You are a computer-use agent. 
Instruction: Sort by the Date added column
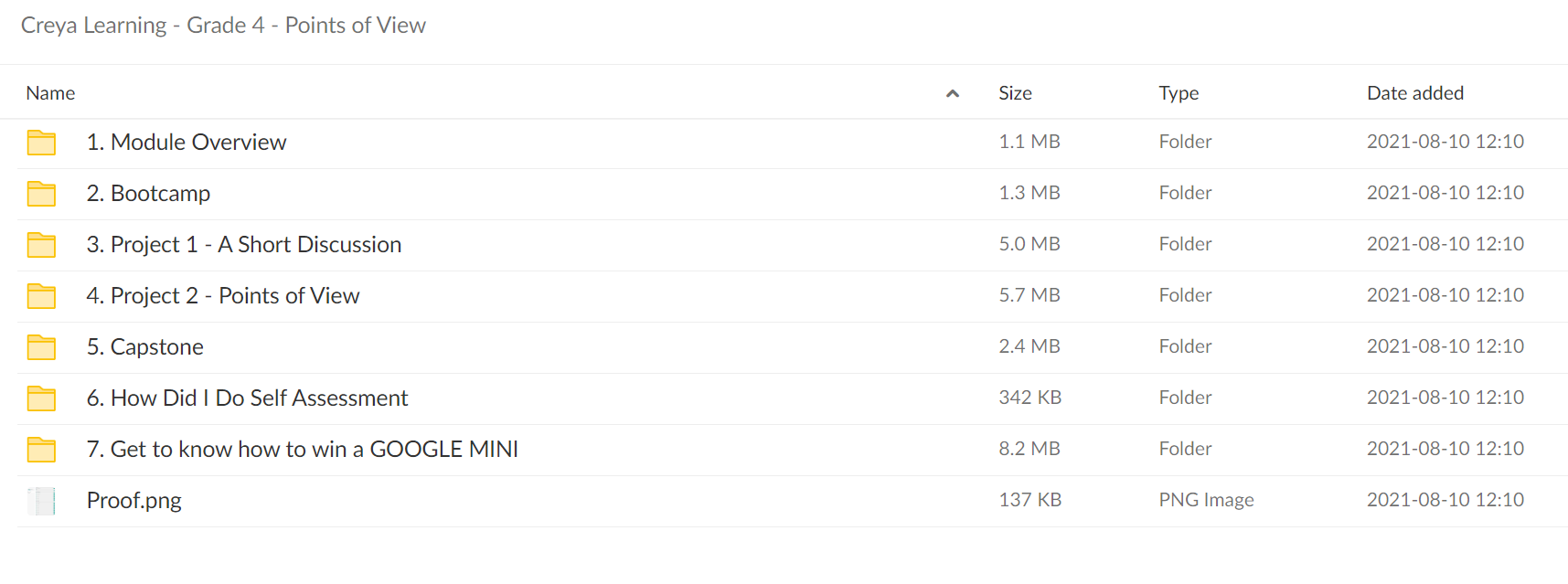pyautogui.click(x=1415, y=93)
